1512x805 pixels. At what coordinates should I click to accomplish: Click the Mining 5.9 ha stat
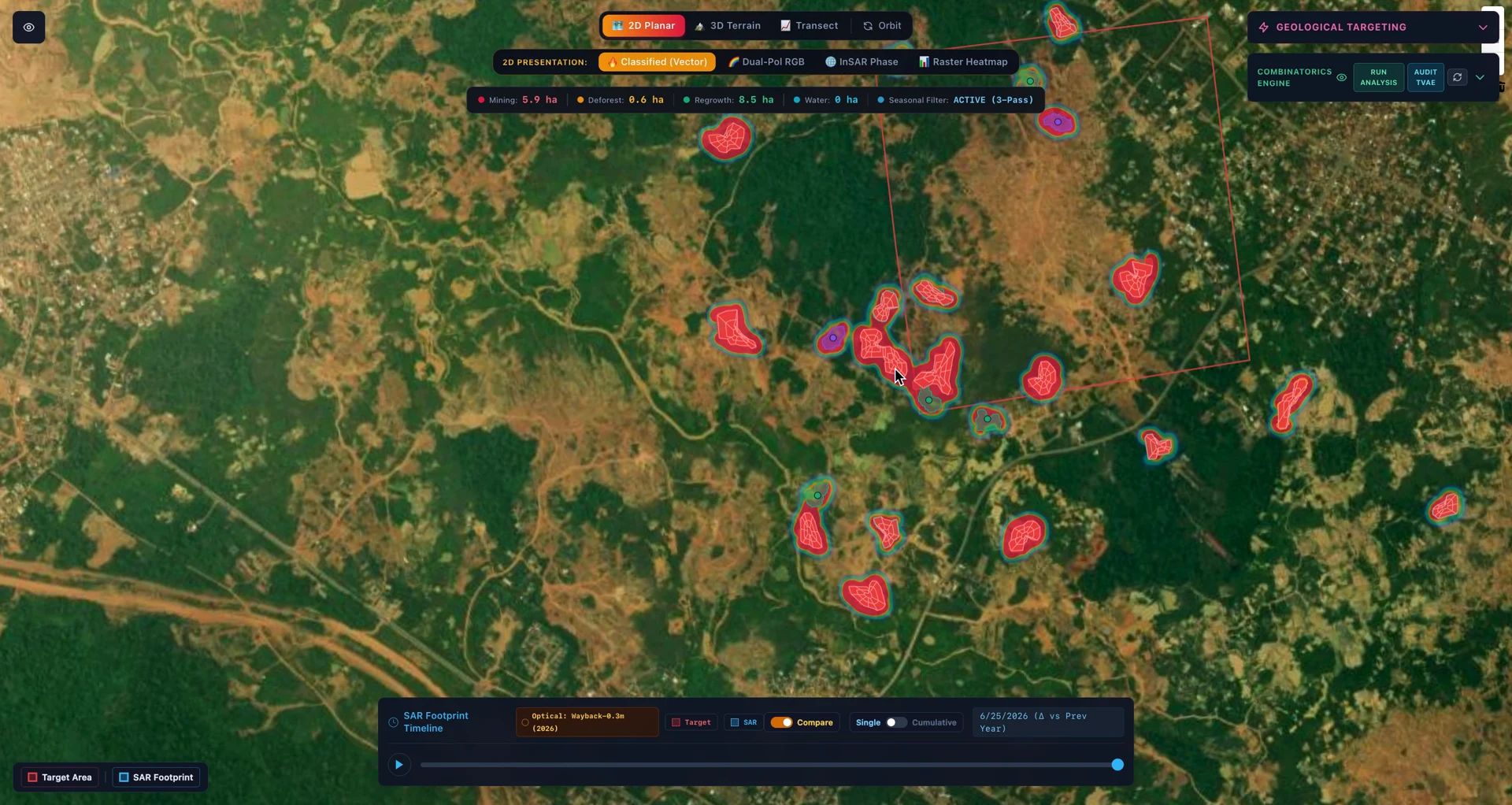coord(517,100)
